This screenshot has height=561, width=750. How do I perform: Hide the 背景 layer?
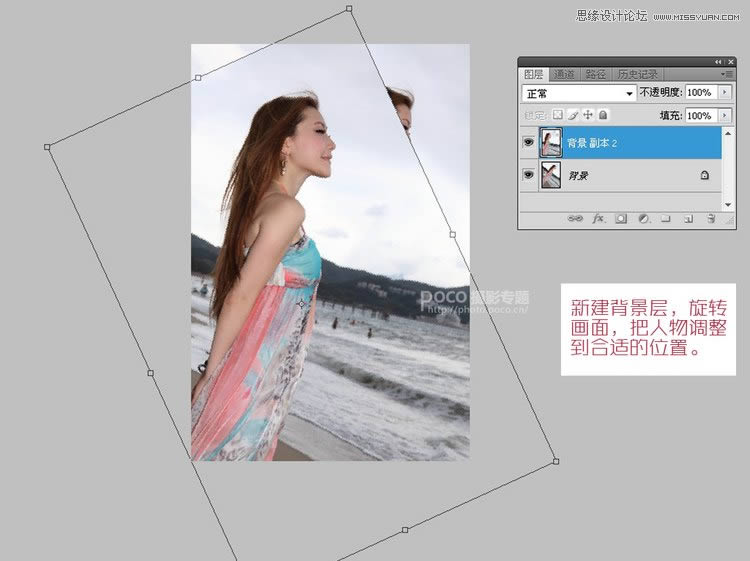pyautogui.click(x=528, y=175)
